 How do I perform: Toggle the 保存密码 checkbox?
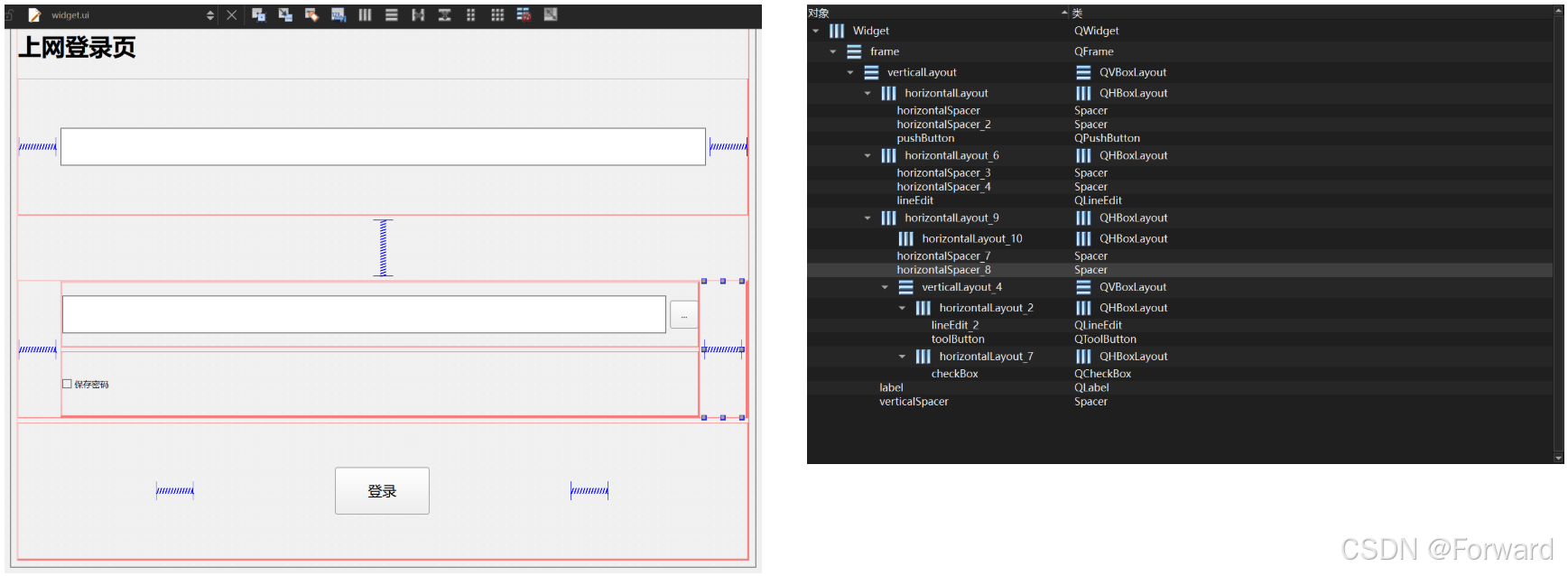[x=67, y=384]
